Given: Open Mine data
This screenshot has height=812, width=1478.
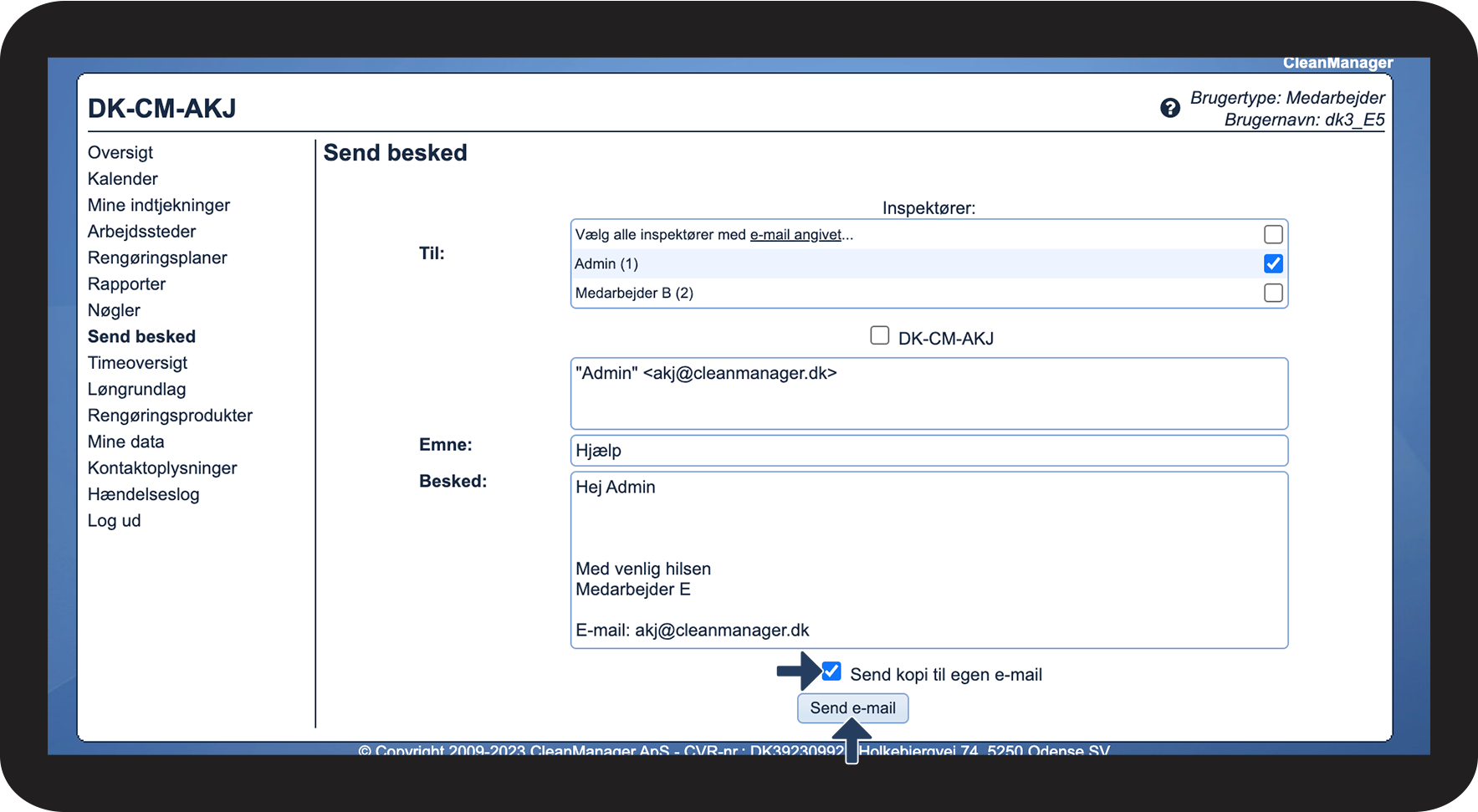Looking at the screenshot, I should click(125, 442).
